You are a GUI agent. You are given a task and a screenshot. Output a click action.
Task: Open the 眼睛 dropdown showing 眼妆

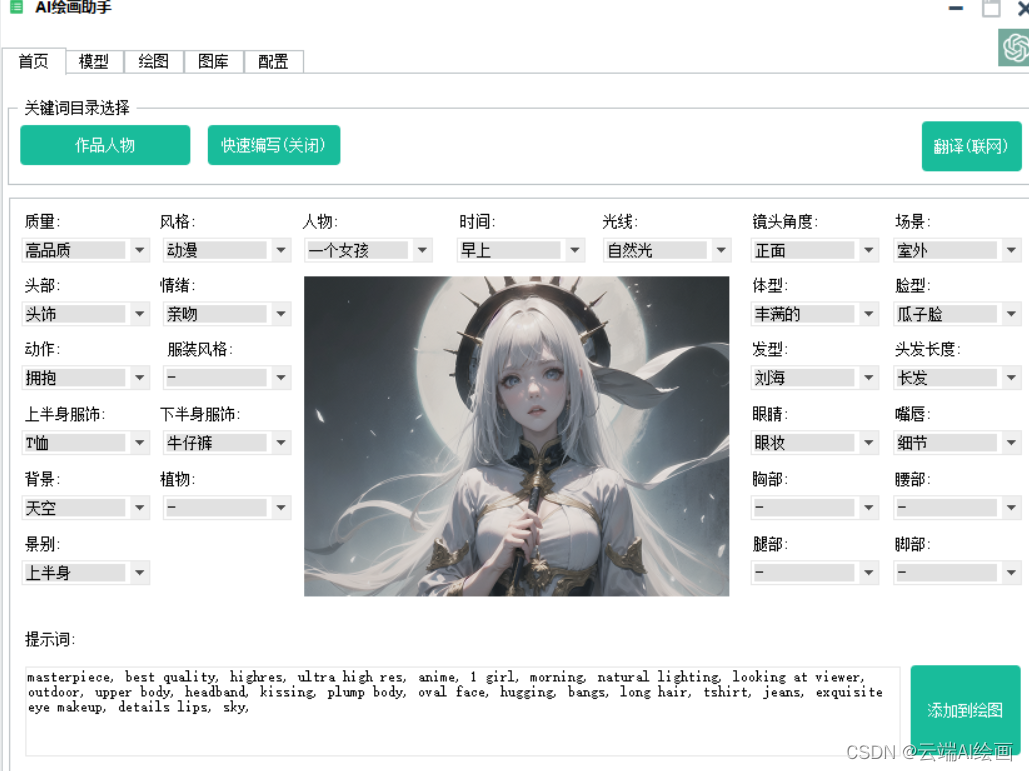(x=814, y=443)
